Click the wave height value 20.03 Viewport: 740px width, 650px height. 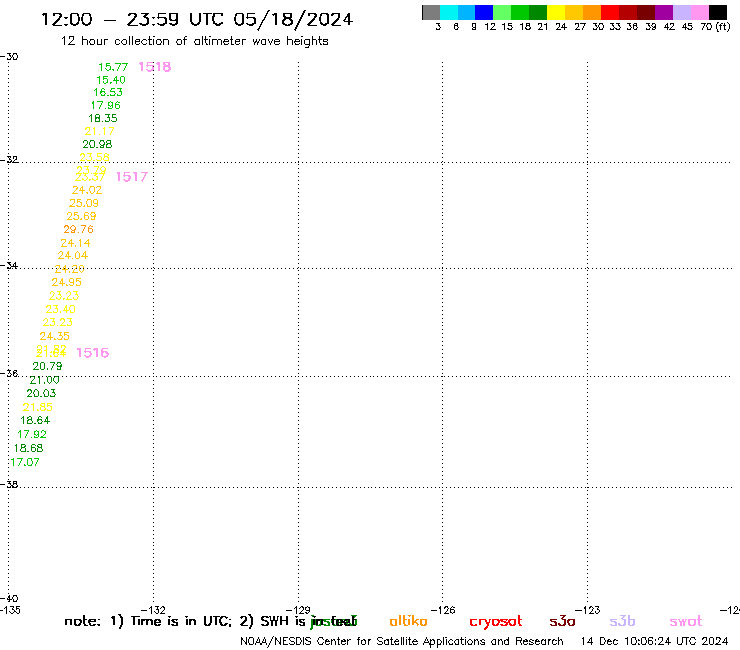click(41, 393)
